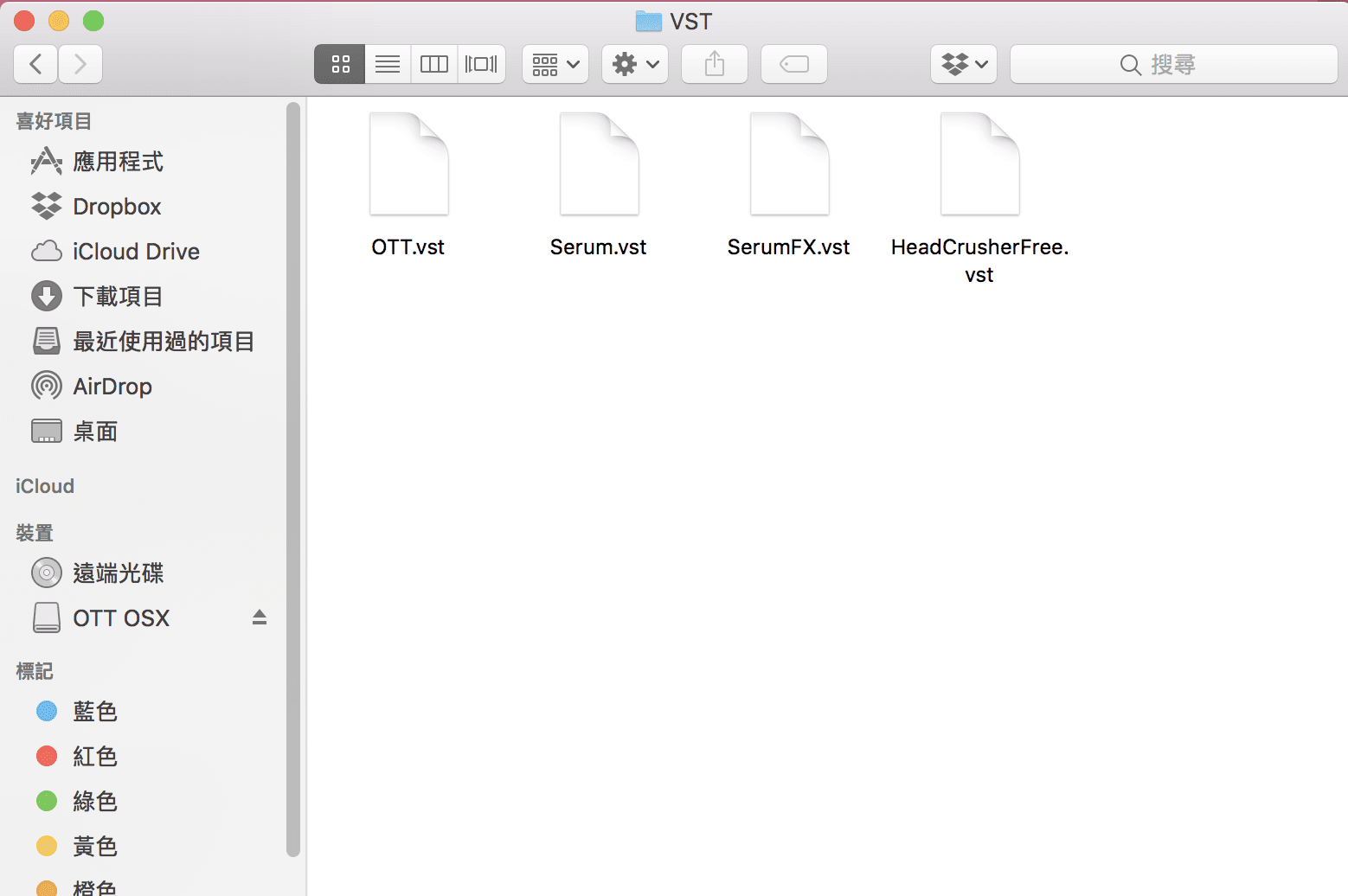The width and height of the screenshot is (1348, 896).
Task: Close the VST Finder window
Action: [x=24, y=21]
